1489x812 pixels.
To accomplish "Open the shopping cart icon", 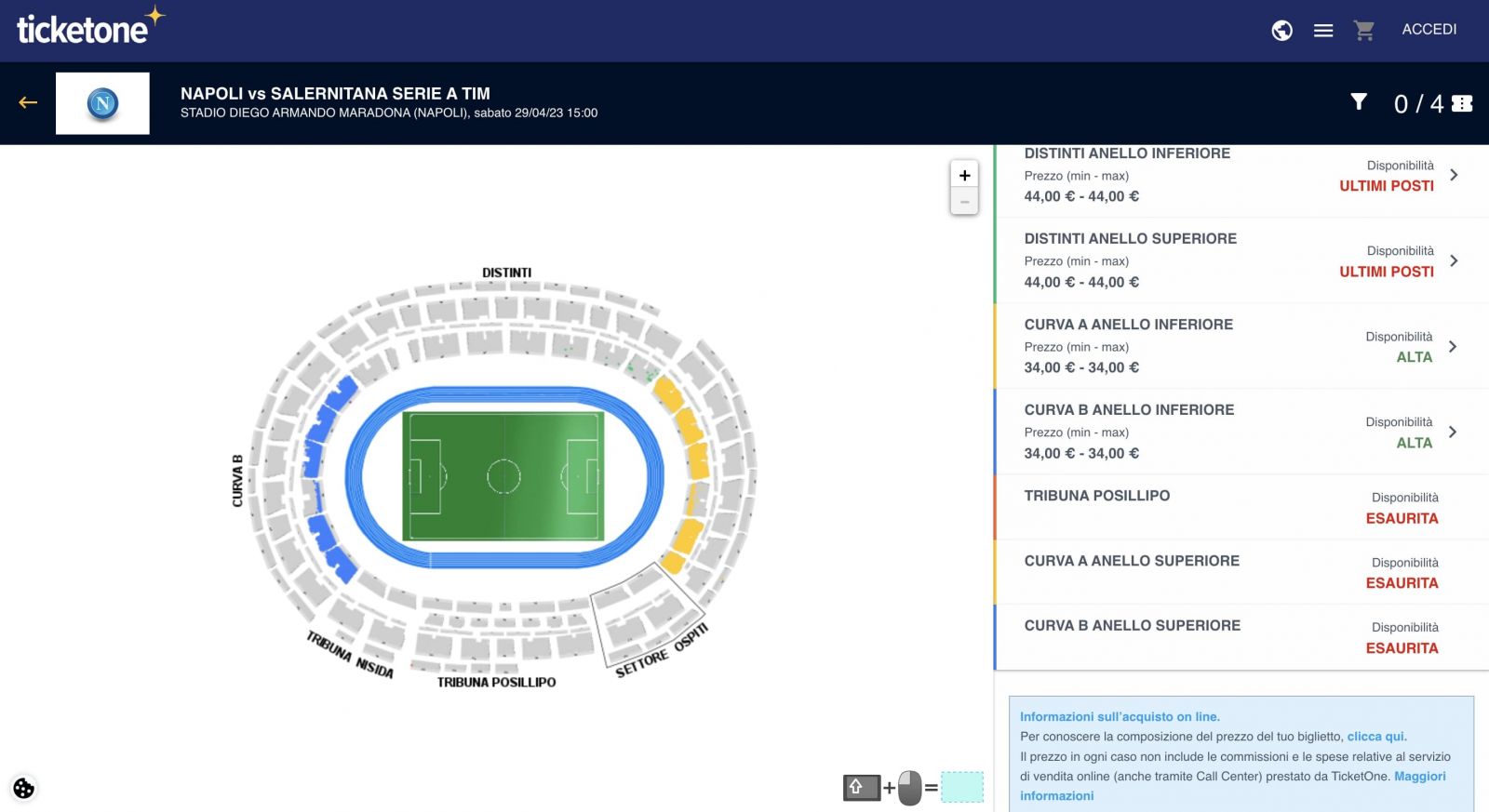I will (1364, 31).
